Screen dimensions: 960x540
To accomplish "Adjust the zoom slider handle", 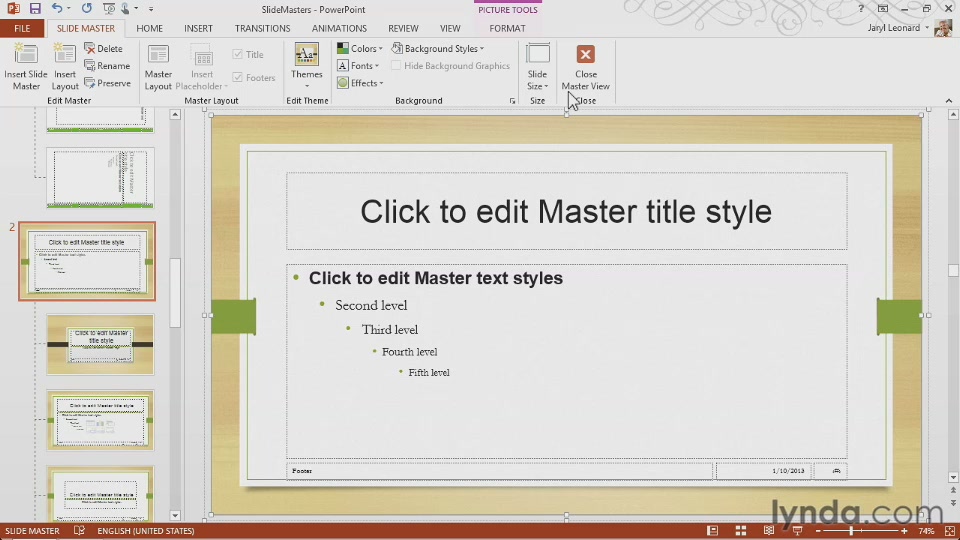I will tap(851, 531).
